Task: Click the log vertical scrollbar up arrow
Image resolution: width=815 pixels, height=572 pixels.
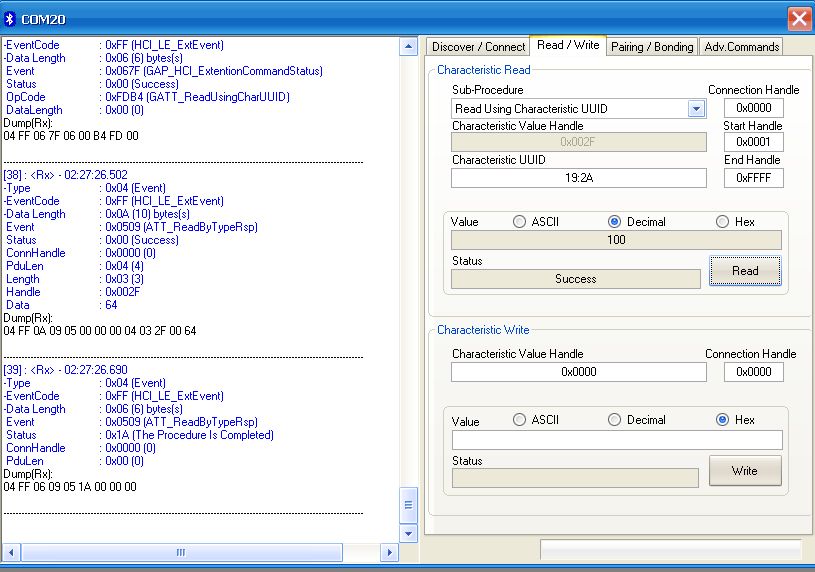Action: click(x=409, y=47)
